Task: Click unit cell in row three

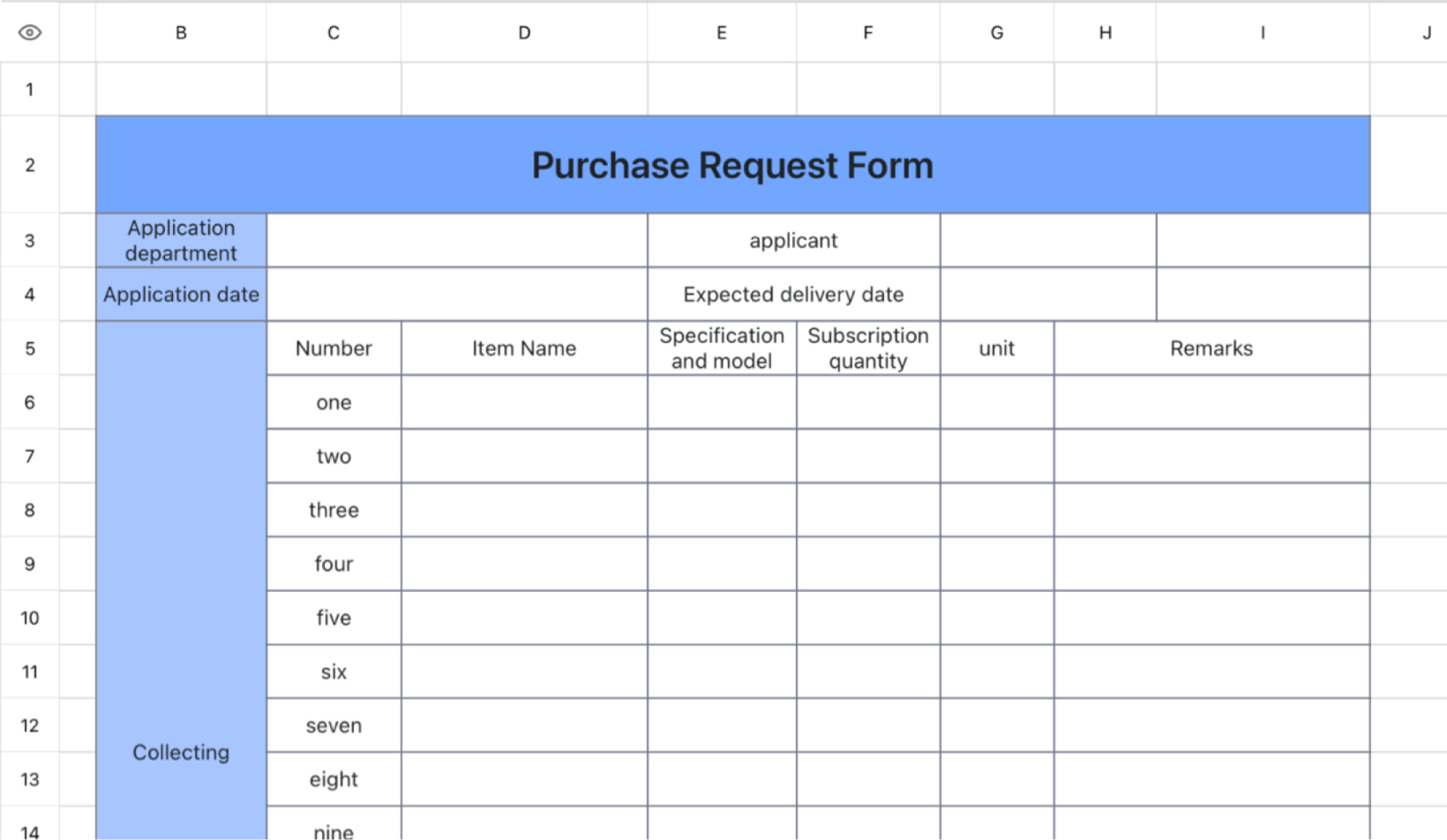Action: pos(997,510)
